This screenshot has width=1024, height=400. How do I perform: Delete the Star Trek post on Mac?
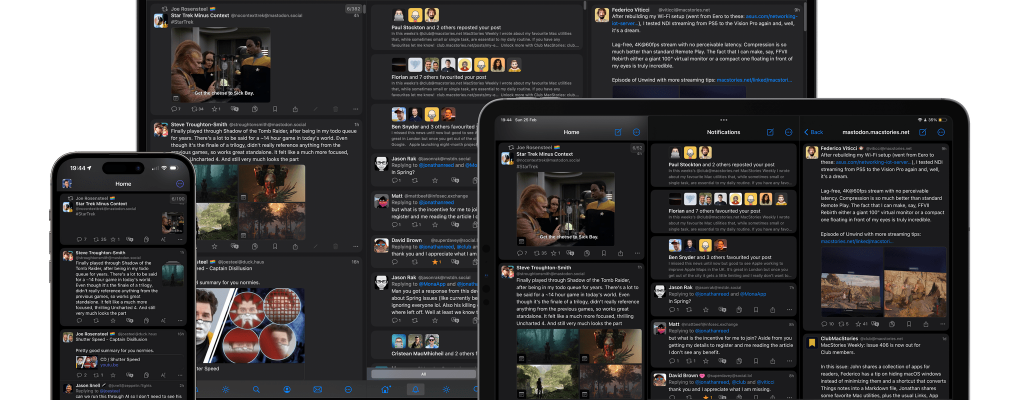coord(335,108)
